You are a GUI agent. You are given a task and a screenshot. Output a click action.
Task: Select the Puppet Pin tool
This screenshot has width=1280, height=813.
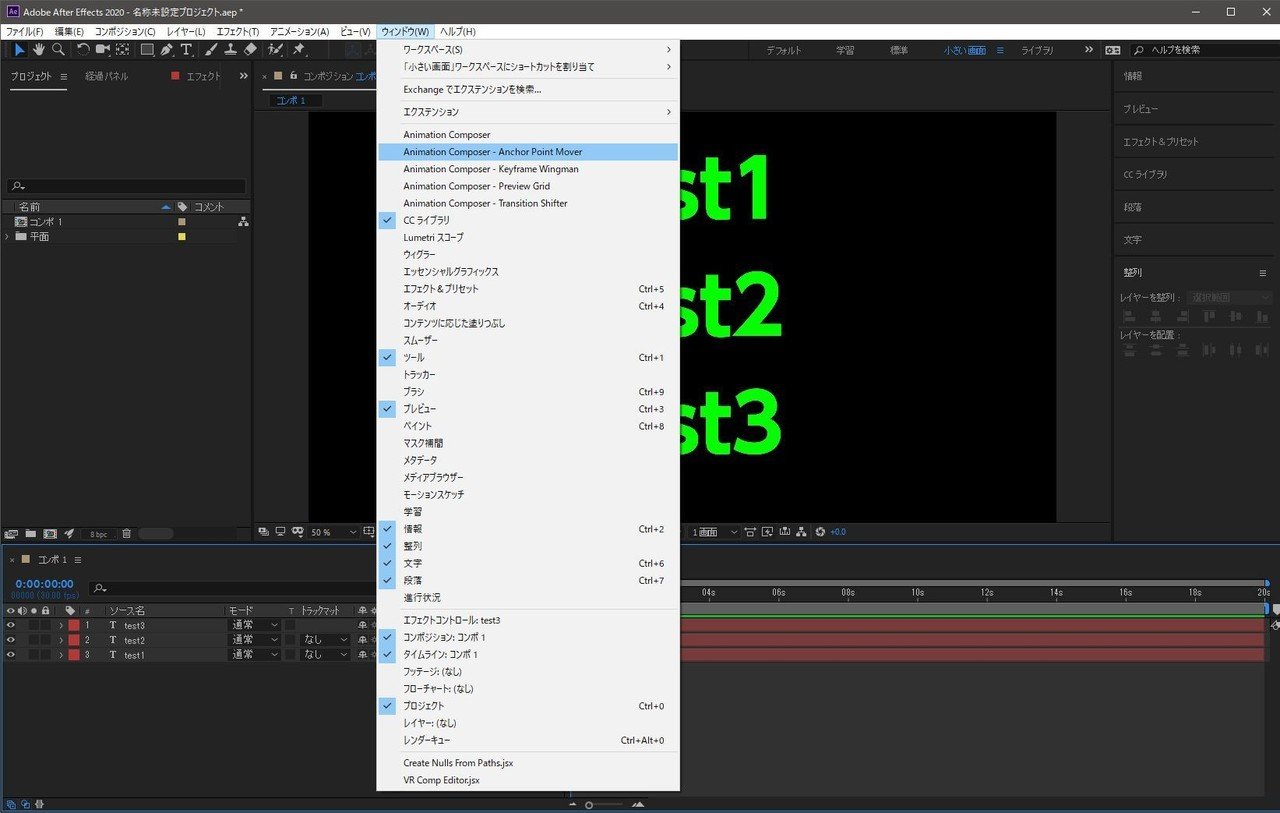click(299, 49)
